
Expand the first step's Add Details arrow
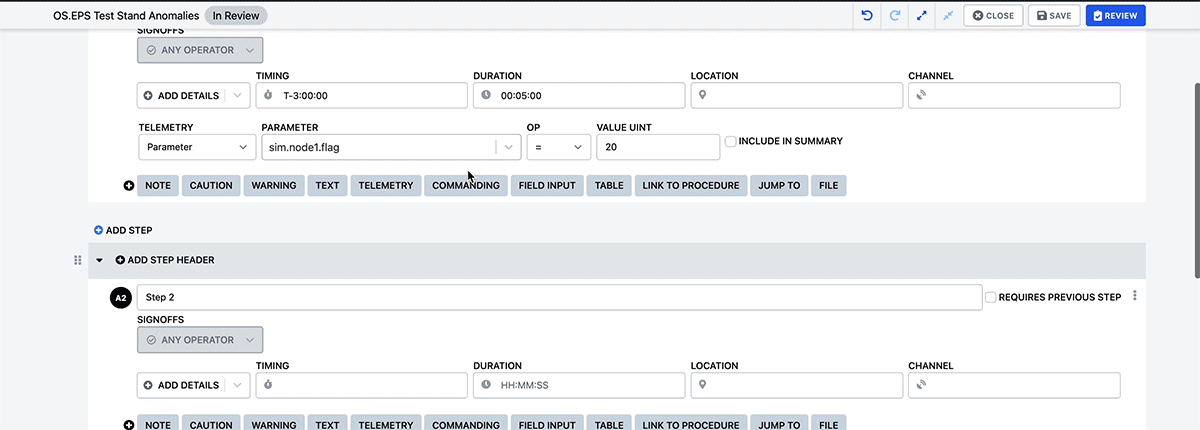[x=238, y=96]
